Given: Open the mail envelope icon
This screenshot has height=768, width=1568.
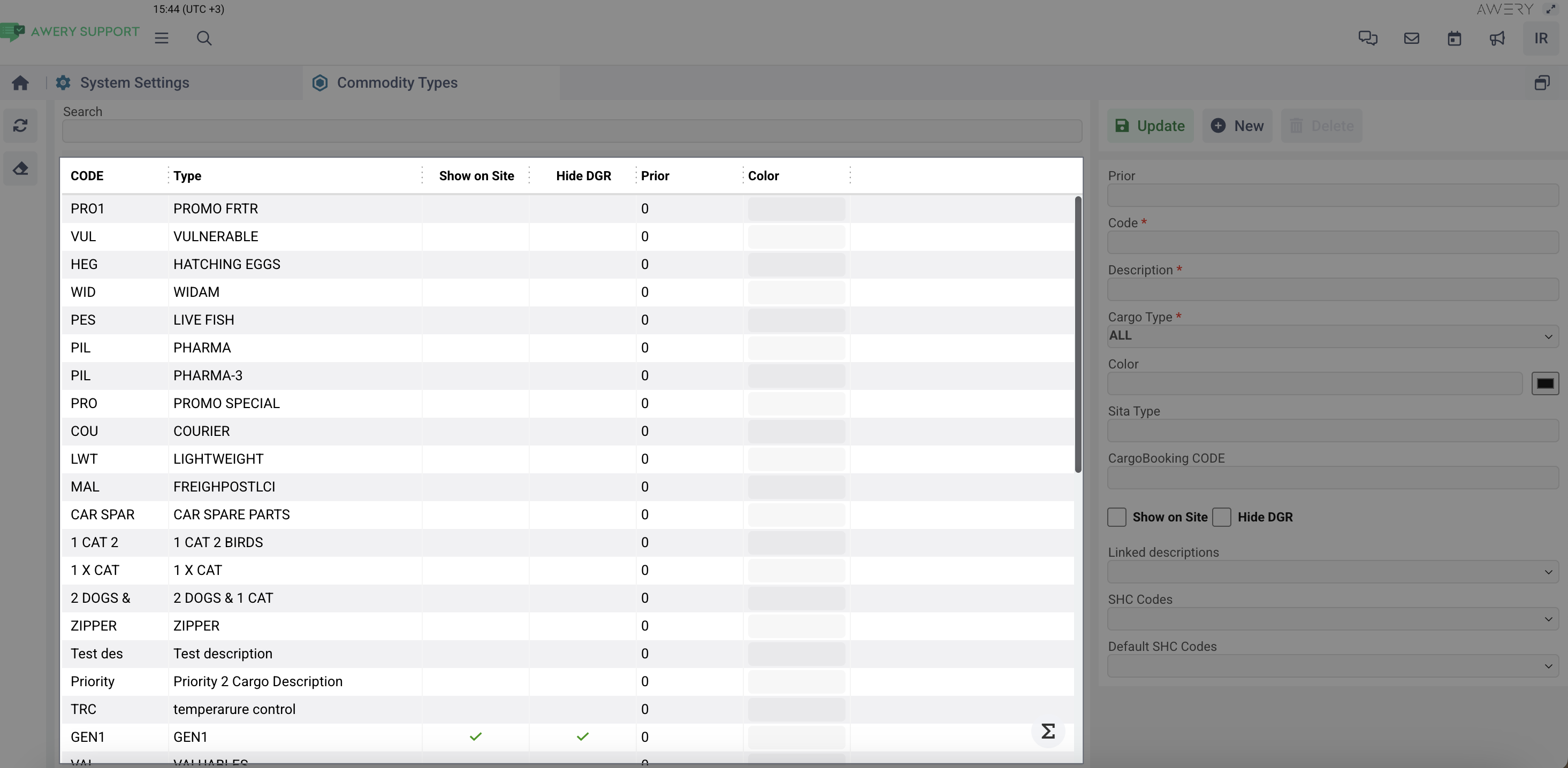Looking at the screenshot, I should pos(1412,39).
